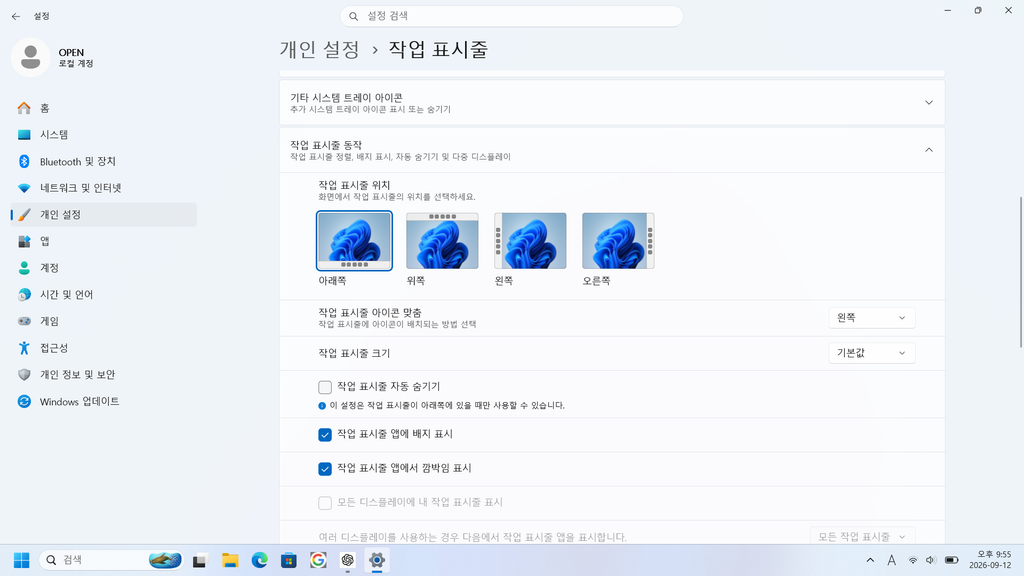
Task: Open the Windows Start menu
Action: click(22, 560)
